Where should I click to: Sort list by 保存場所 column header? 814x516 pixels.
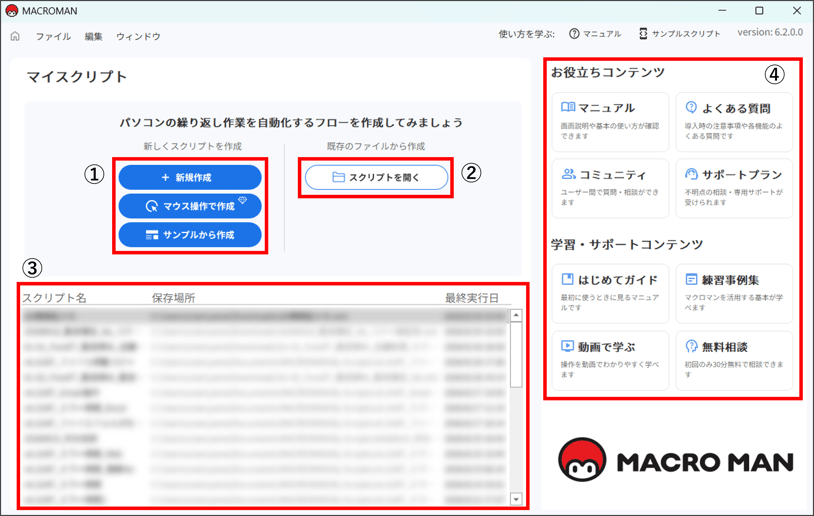[173, 298]
